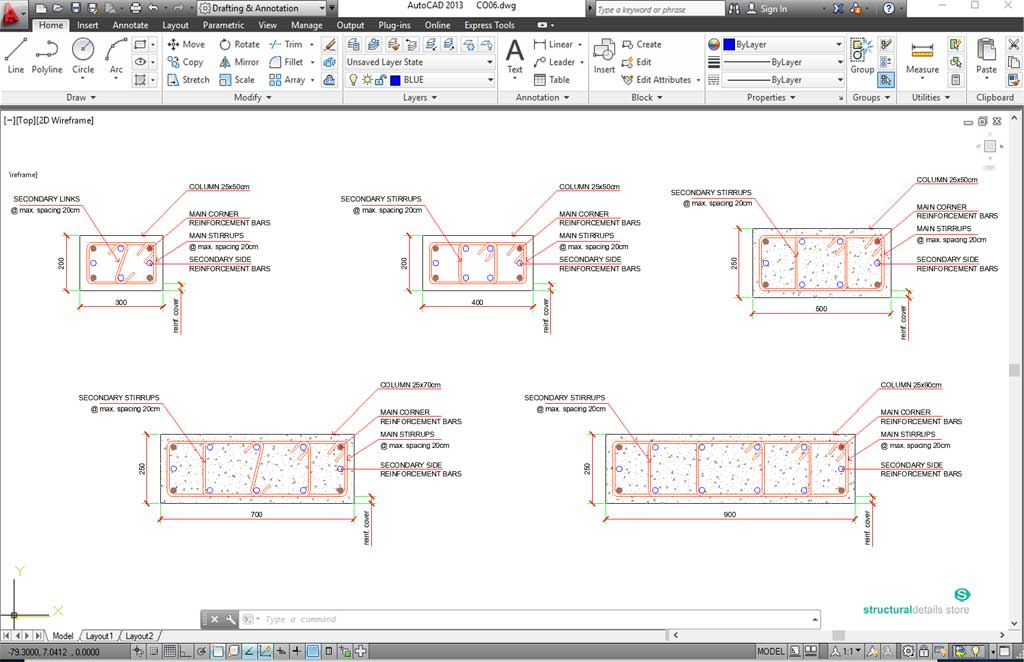Screen dimensions: 1024x662
Task: Expand the Modify panel dropdown
Action: point(267,97)
